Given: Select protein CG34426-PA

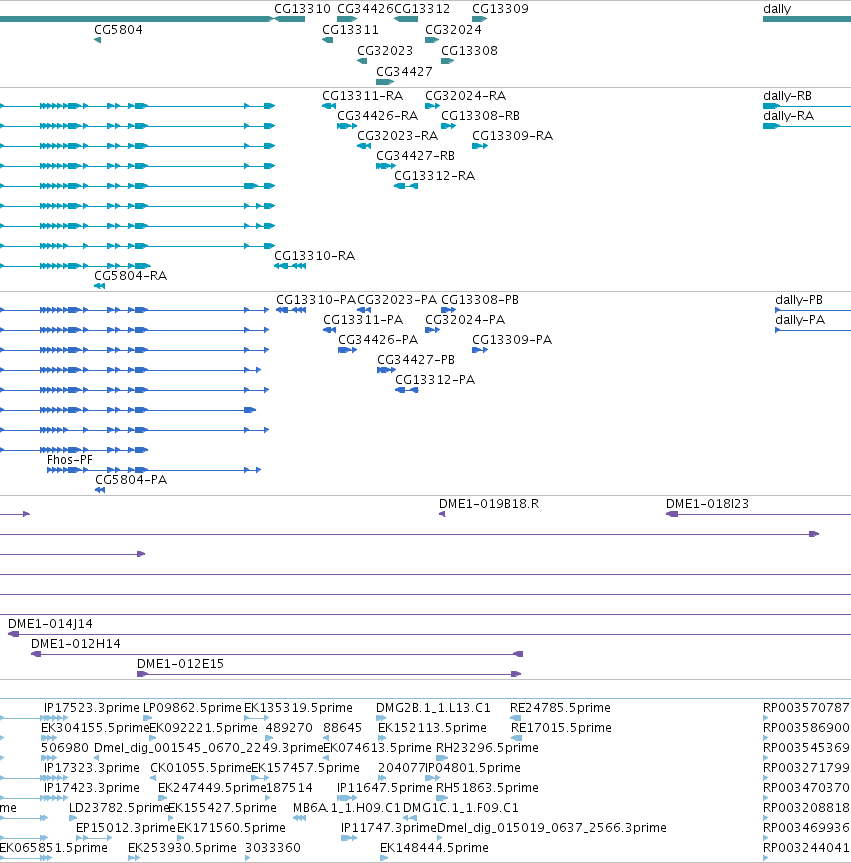Looking at the screenshot, I should pos(378,340).
